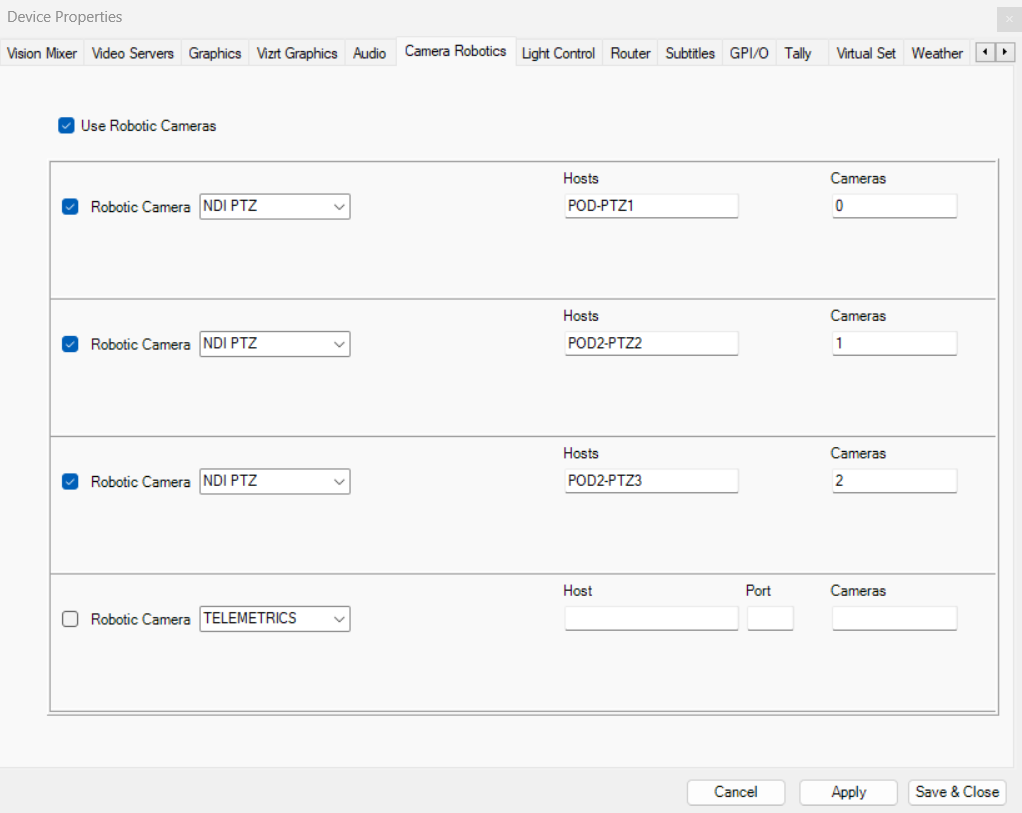Viewport: 1022px width, 813px height.
Task: Disable the first Robotic Camera checkbox
Action: pyautogui.click(x=70, y=207)
